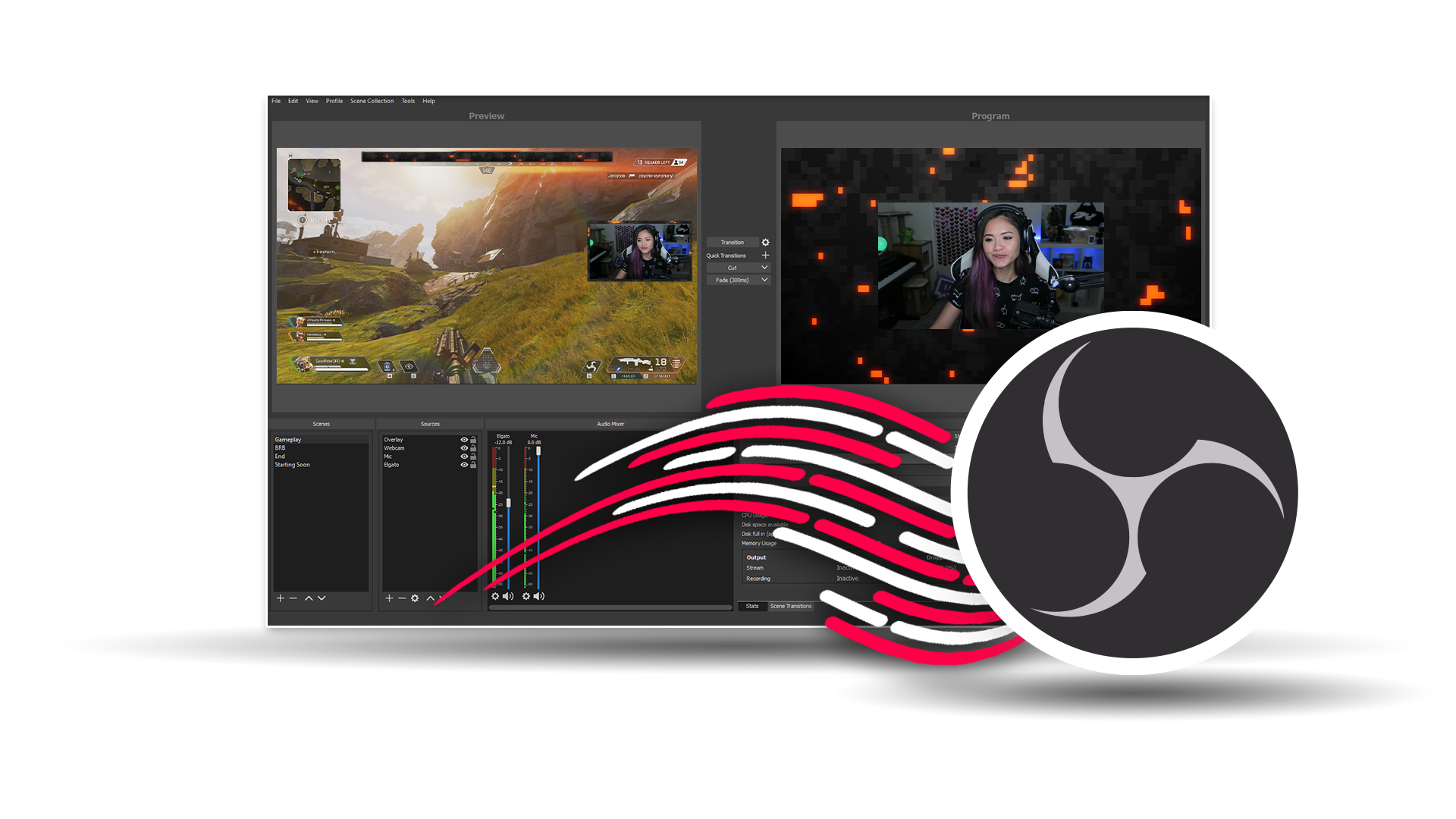Switch to the Scene Transitions tab
This screenshot has width=1456, height=819.
(x=791, y=606)
